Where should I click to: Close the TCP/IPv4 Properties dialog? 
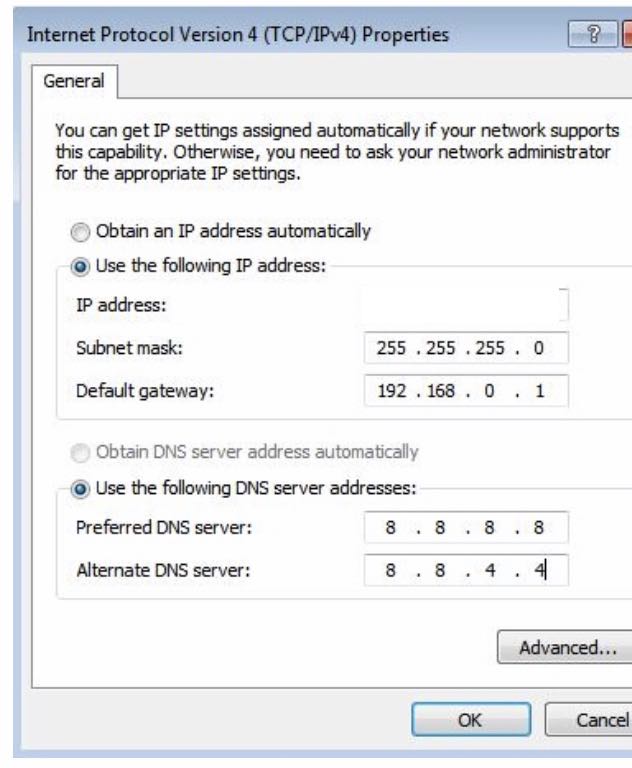627,36
